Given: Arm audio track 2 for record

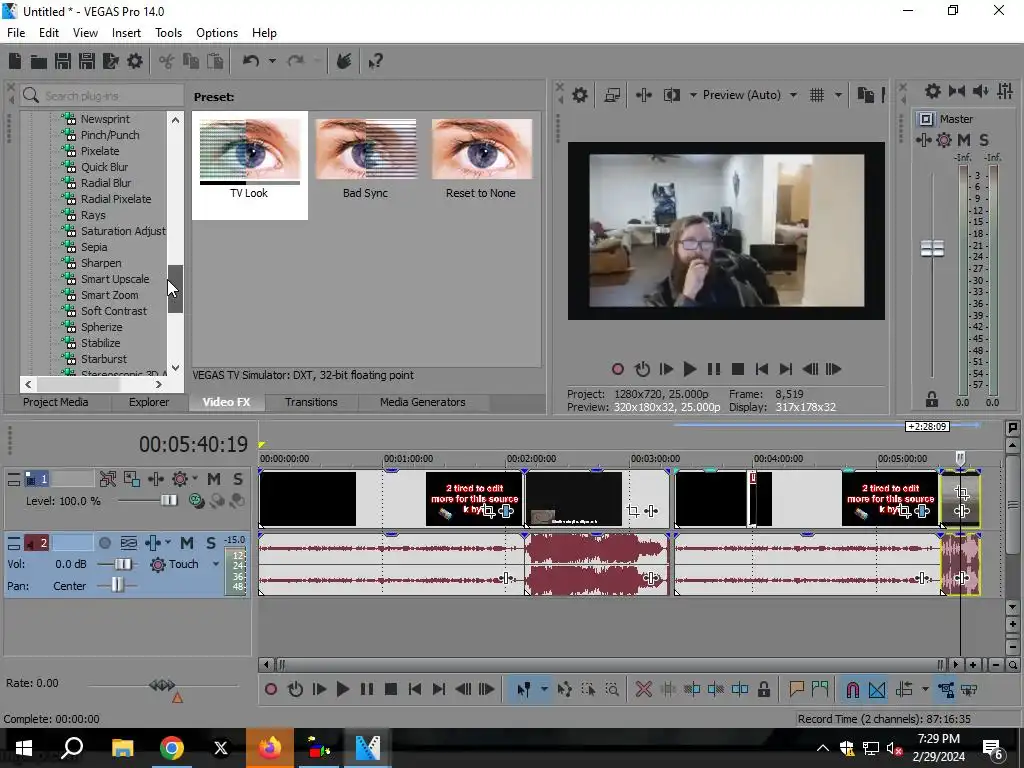Looking at the screenshot, I should click(104, 543).
